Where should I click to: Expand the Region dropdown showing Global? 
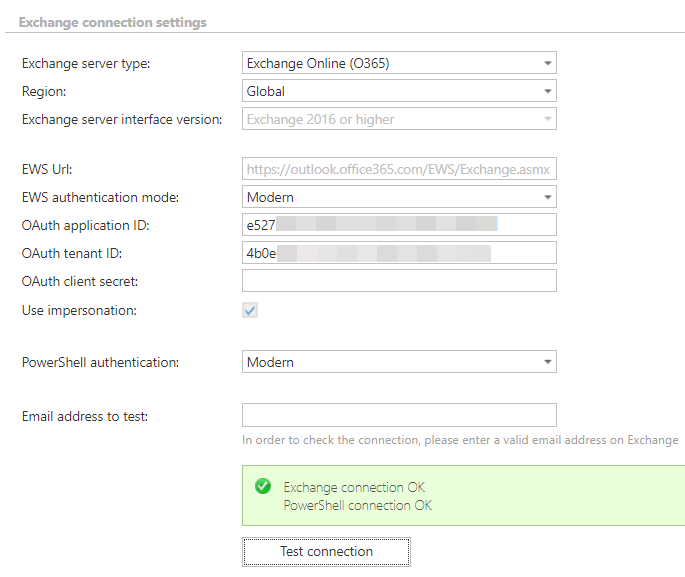pyautogui.click(x=399, y=92)
